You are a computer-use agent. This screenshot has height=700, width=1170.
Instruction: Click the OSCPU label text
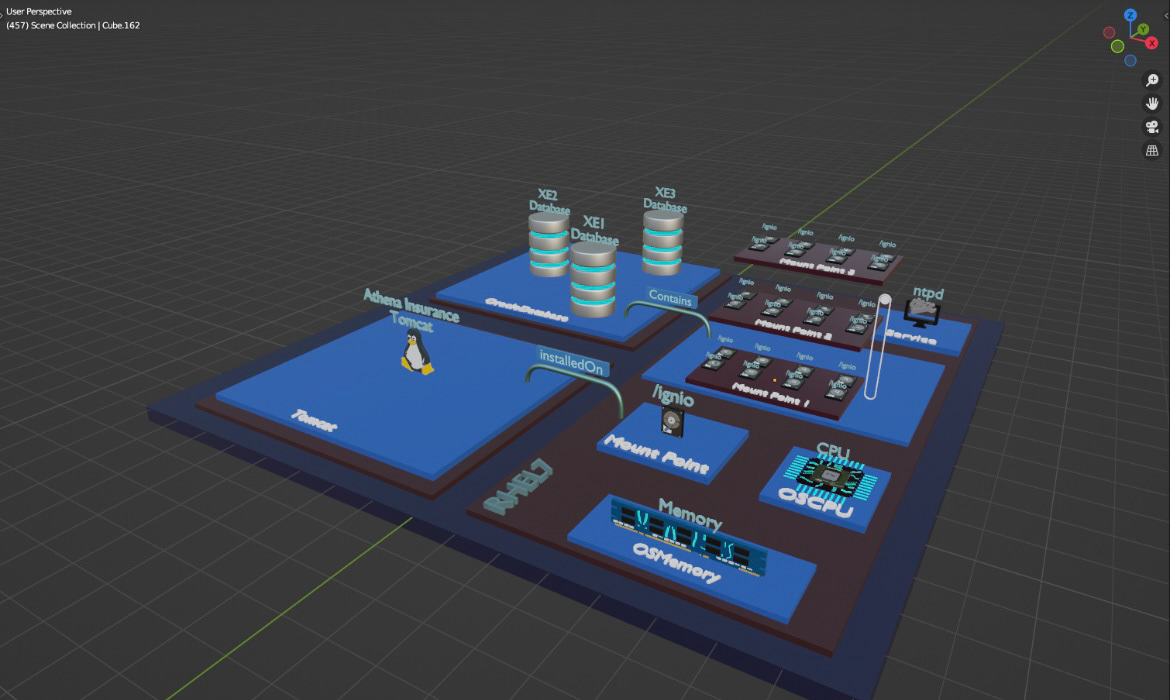815,503
